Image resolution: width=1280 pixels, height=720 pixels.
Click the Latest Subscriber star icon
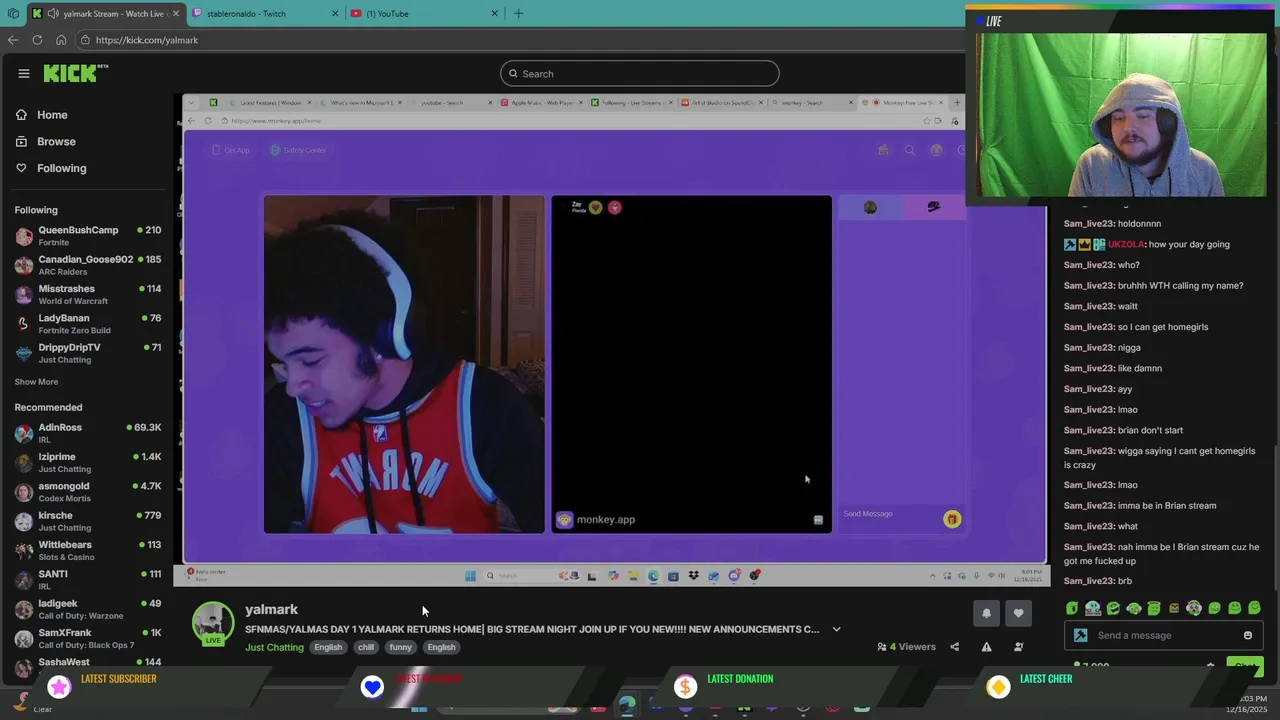(59, 686)
